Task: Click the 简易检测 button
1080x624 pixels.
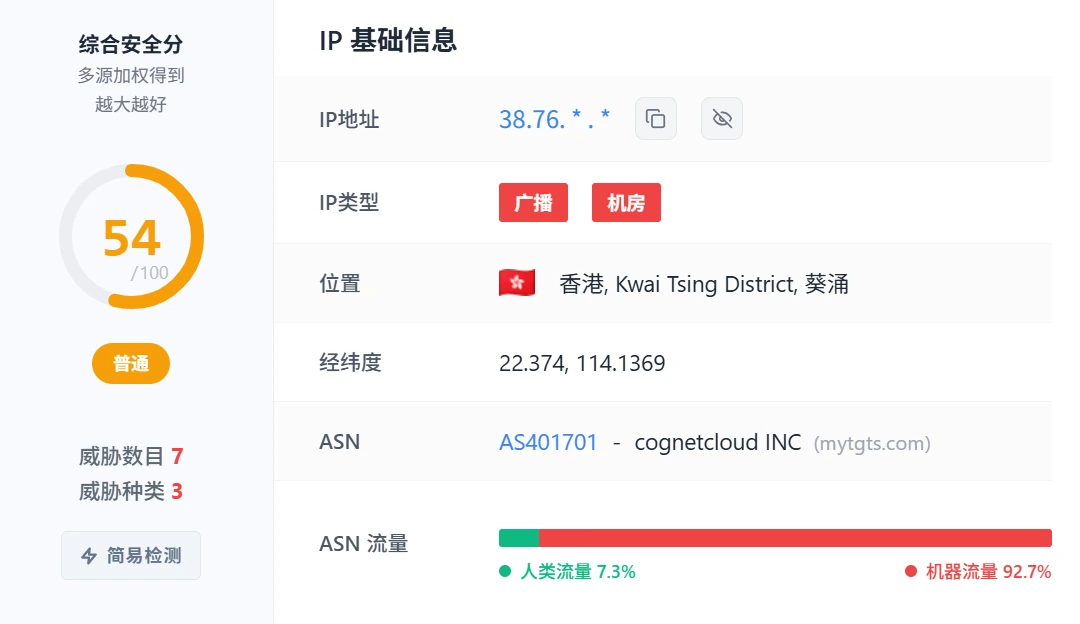Action: [131, 555]
